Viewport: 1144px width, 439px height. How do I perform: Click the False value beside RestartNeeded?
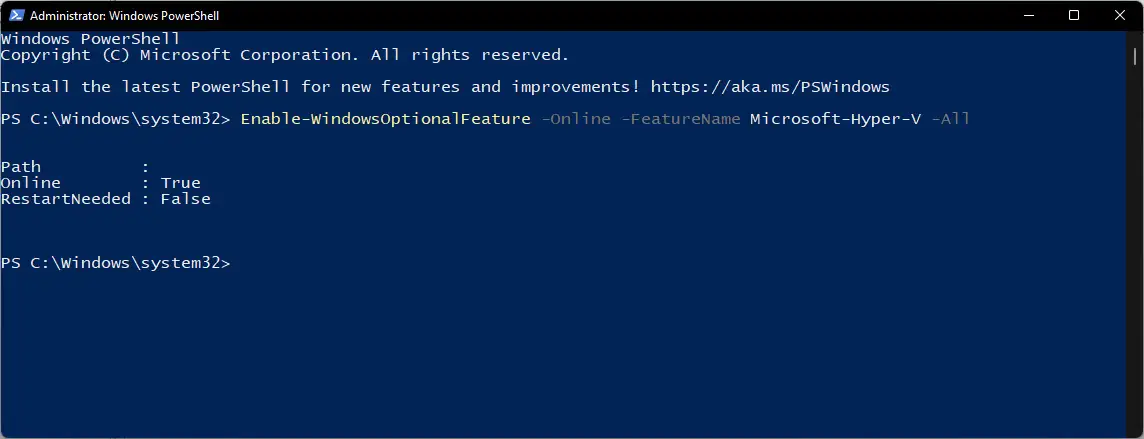[x=185, y=199]
